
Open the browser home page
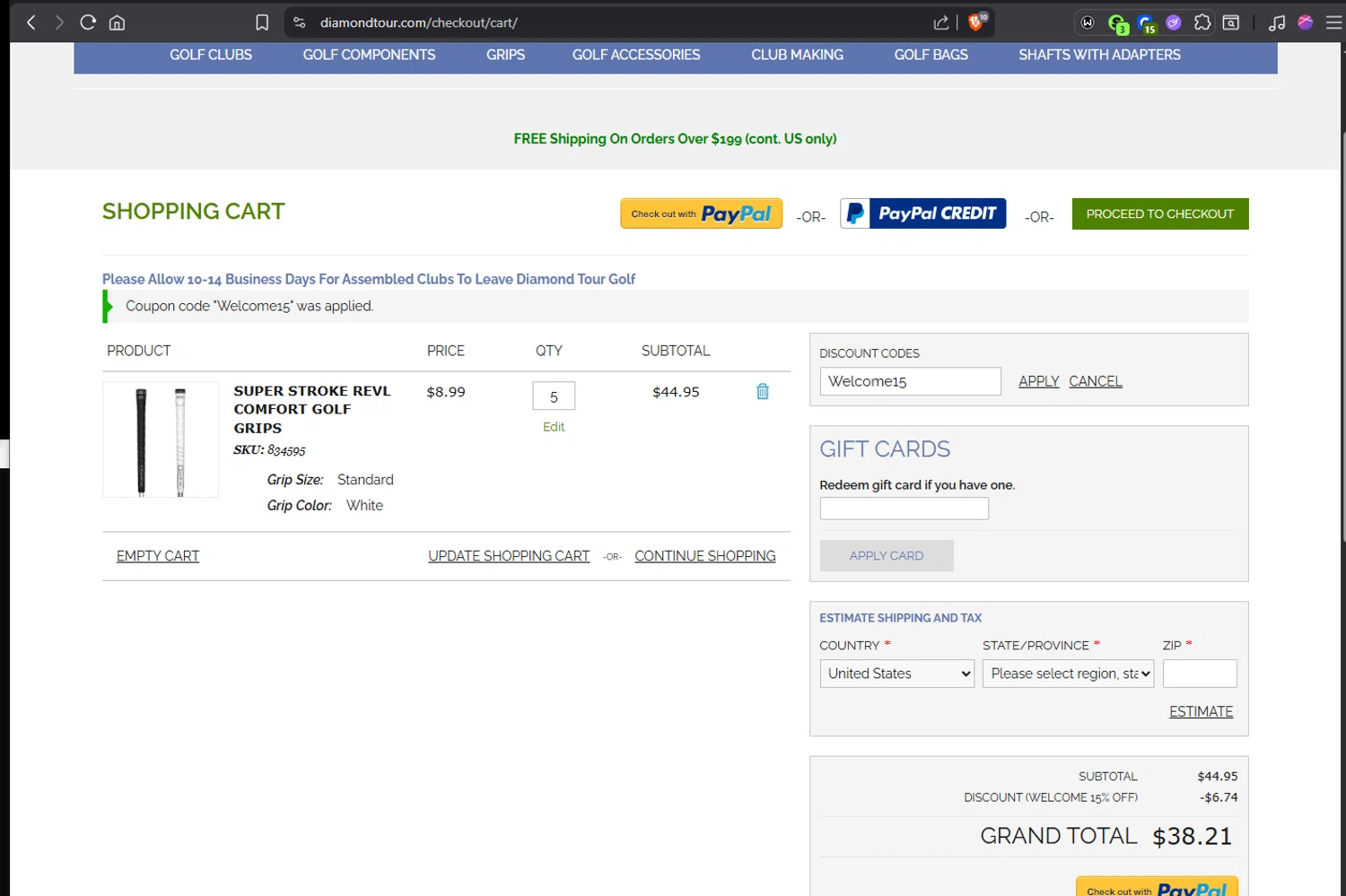point(117,22)
